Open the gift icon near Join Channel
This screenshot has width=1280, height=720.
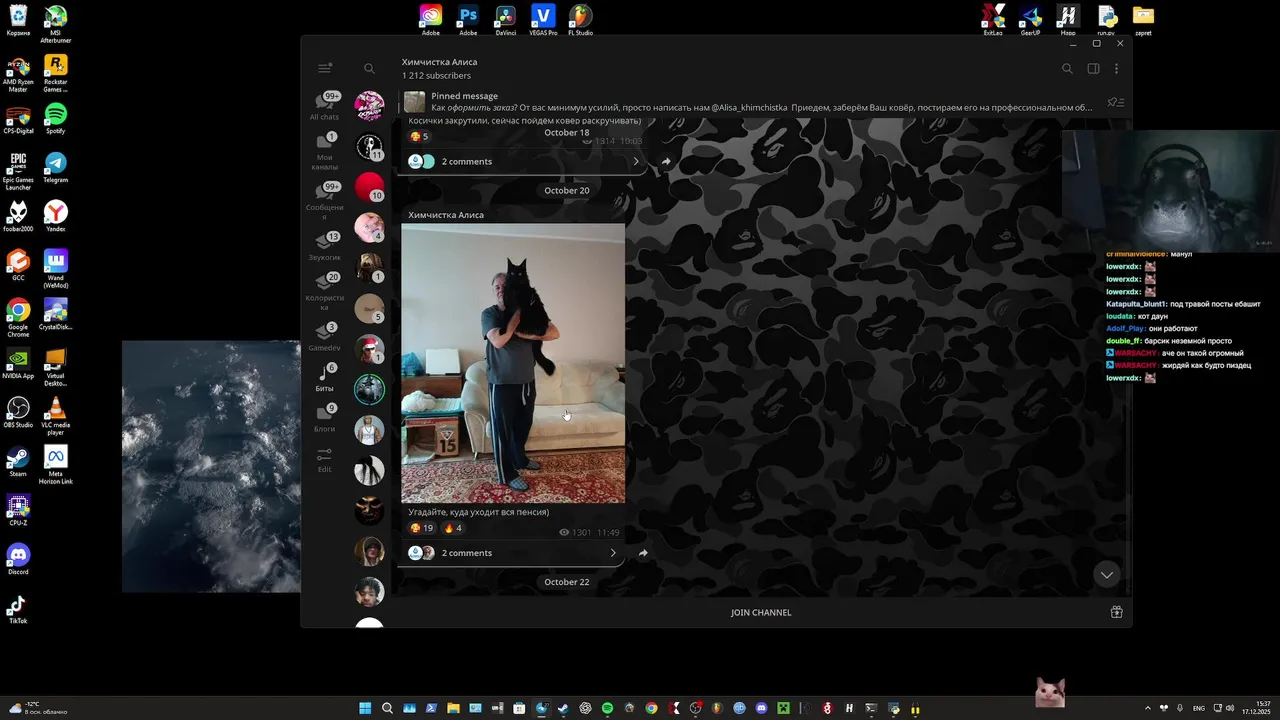[x=1116, y=612]
